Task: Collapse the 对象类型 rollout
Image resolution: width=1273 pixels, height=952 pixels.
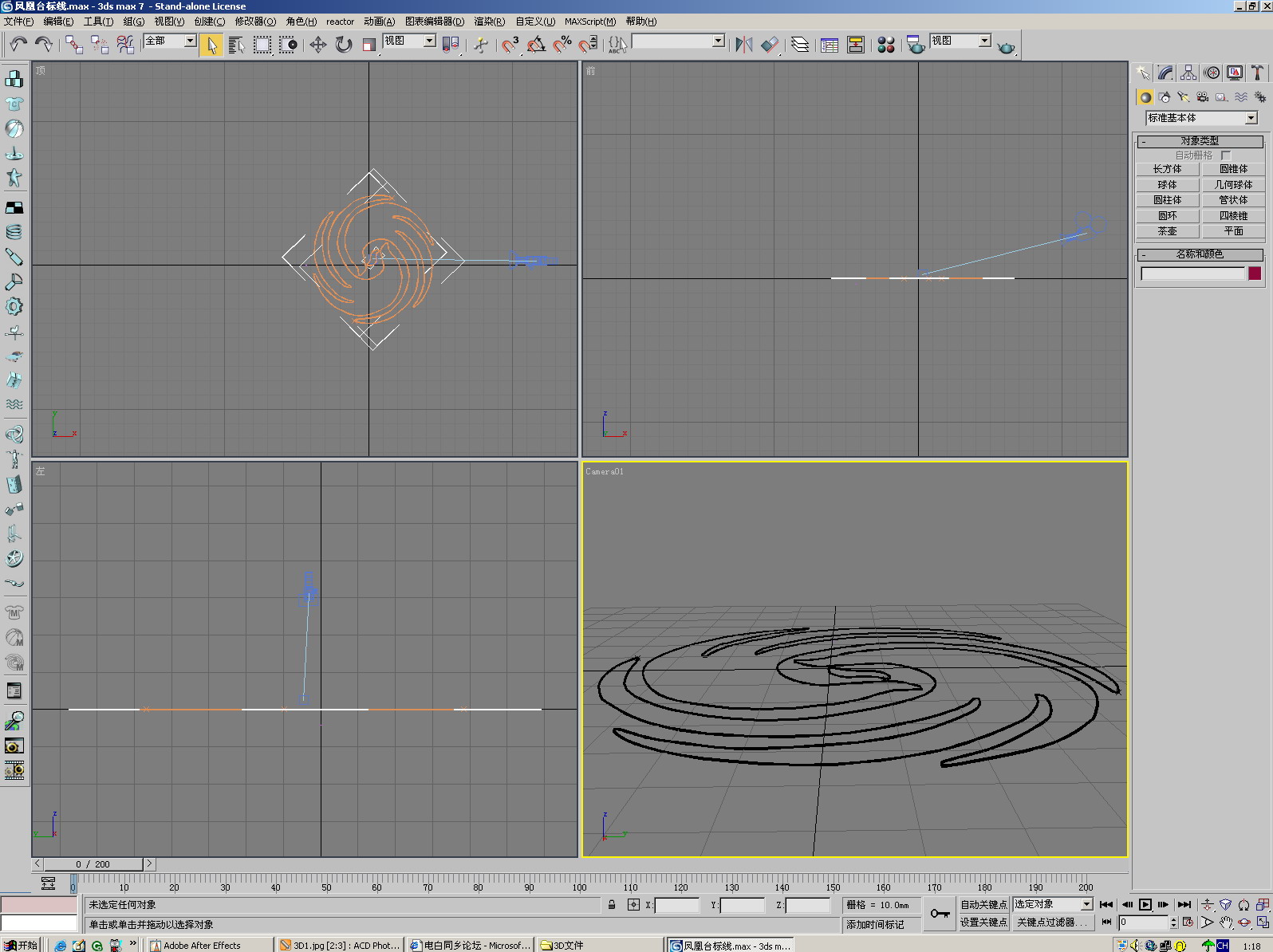Action: [1200, 141]
